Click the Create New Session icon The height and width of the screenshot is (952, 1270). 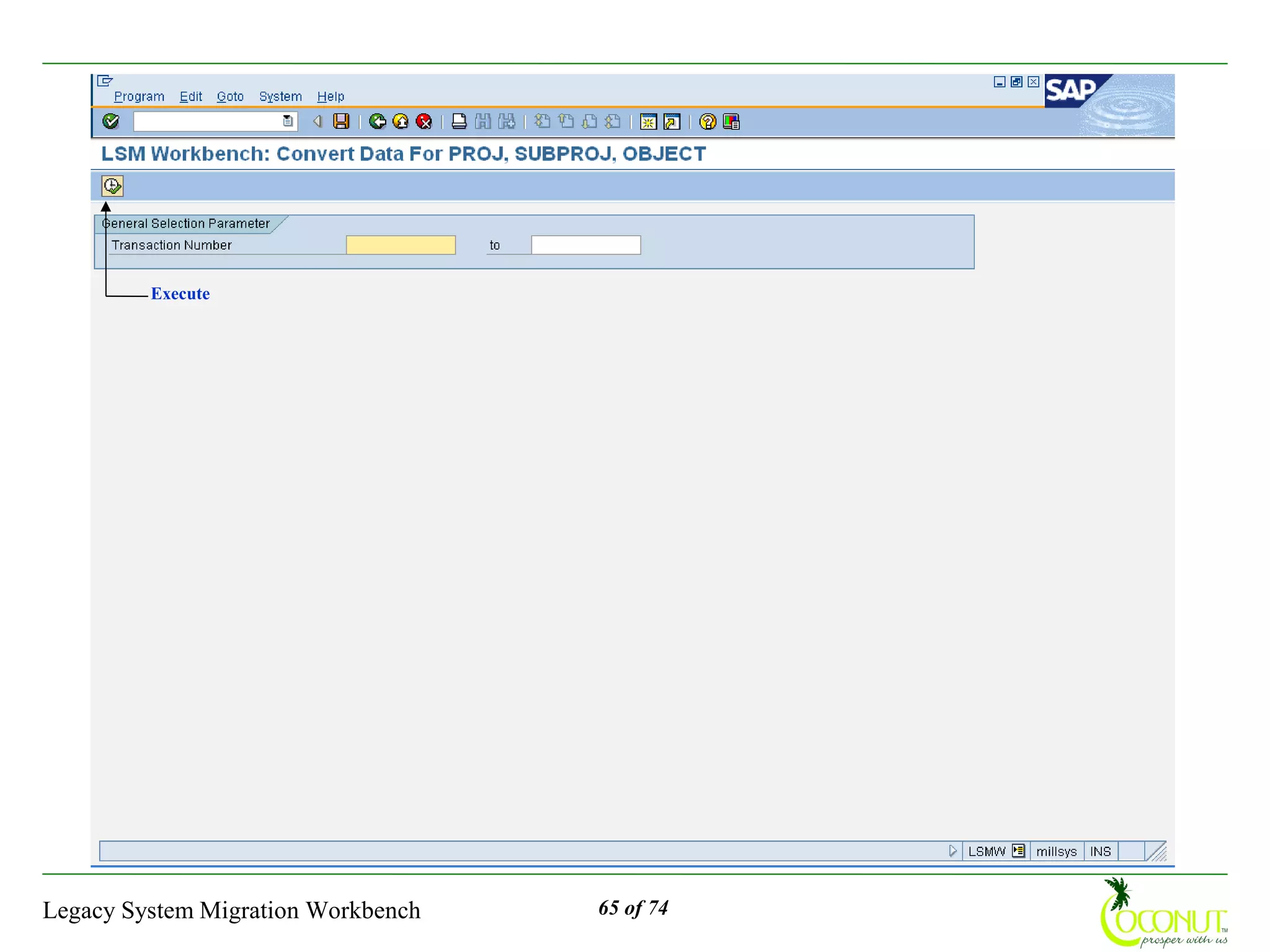648,121
